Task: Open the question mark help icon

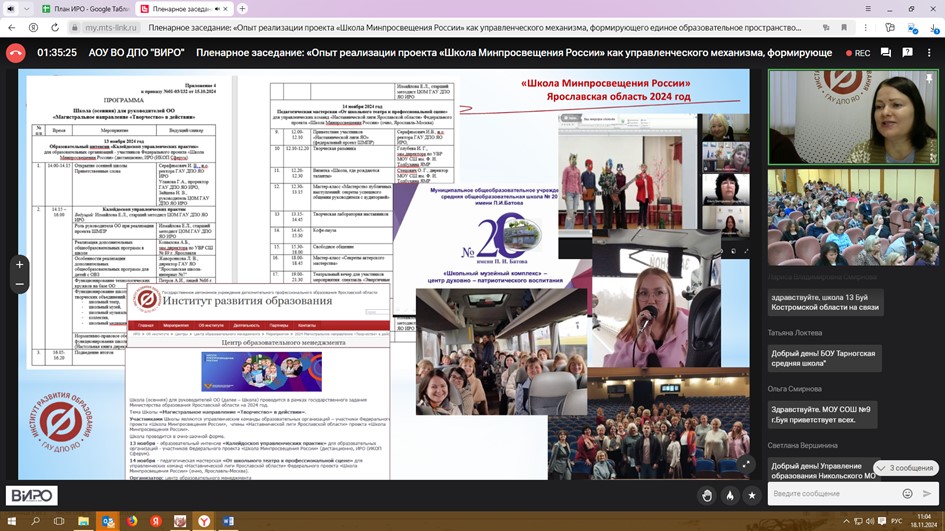Action: [908, 53]
